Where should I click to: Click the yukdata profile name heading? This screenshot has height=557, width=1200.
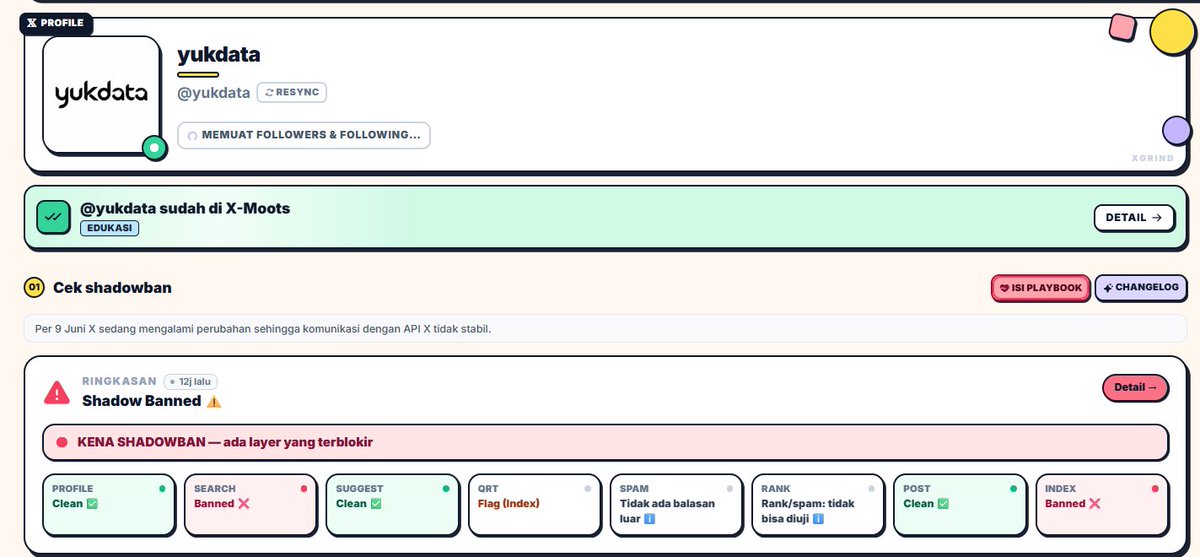(219, 55)
